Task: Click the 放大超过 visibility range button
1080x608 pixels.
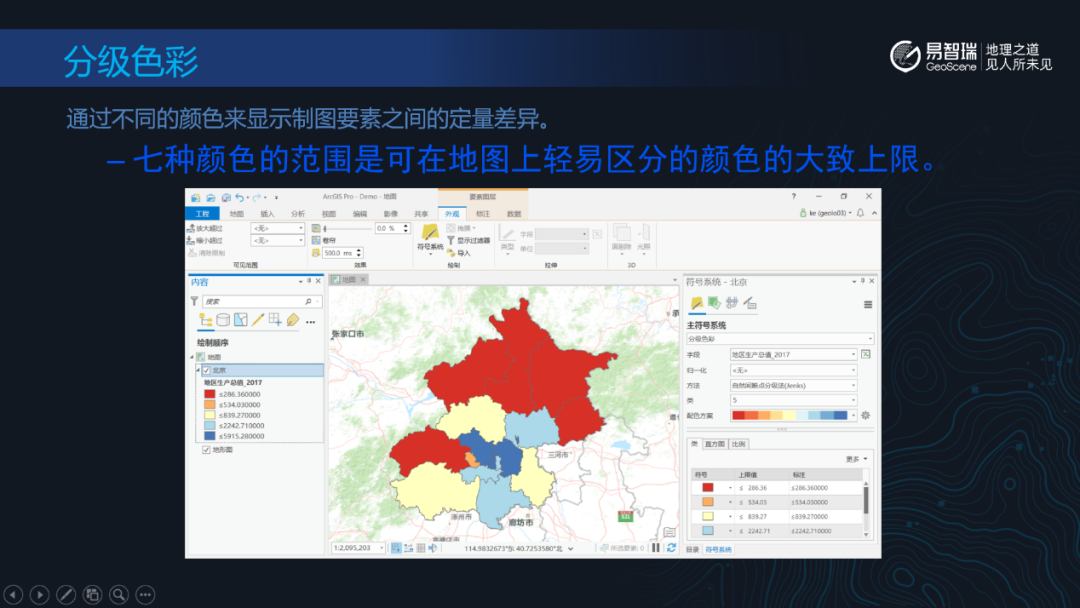Action: click(x=205, y=228)
